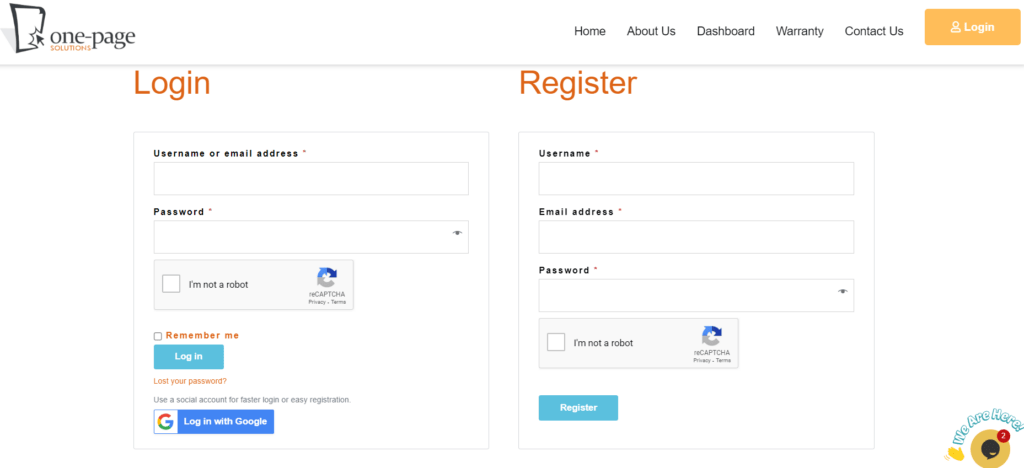
Task: Show password in Login form
Action: point(457,233)
